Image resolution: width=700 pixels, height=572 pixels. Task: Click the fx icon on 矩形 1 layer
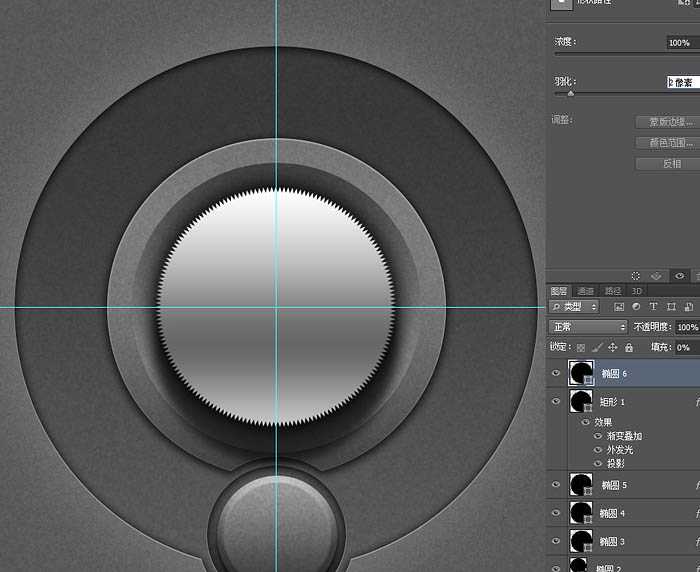click(697, 402)
